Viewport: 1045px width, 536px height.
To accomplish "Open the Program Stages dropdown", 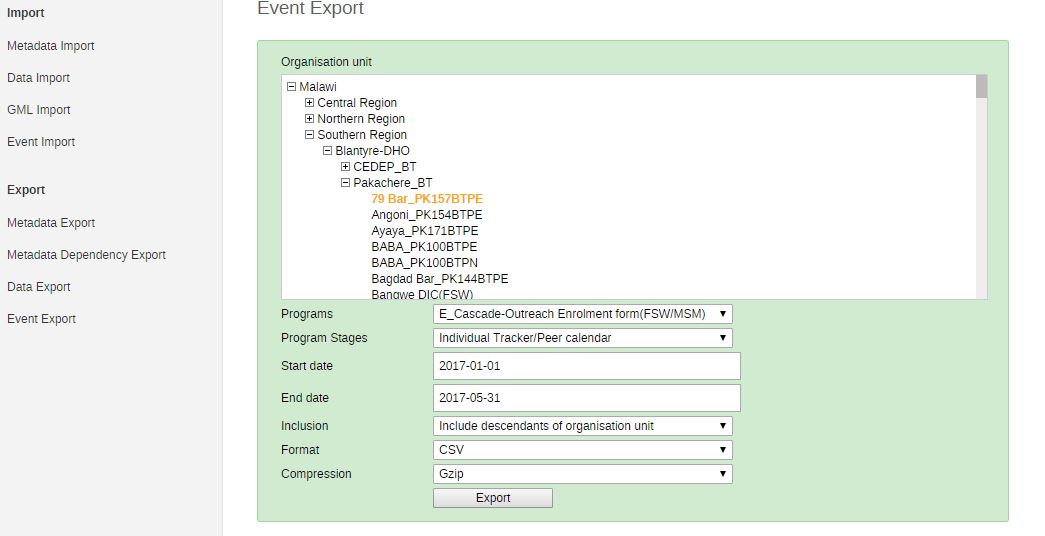I will (x=582, y=338).
